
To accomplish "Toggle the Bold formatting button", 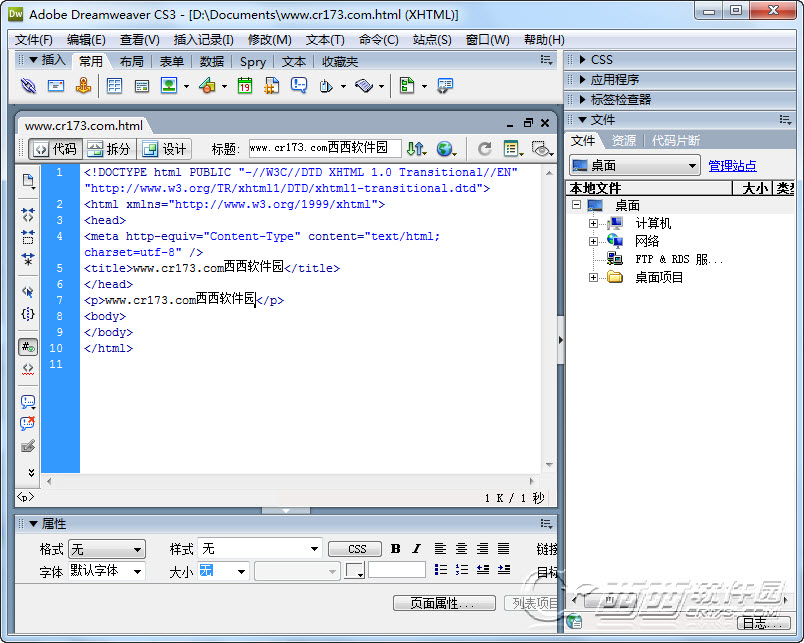I will (x=395, y=549).
